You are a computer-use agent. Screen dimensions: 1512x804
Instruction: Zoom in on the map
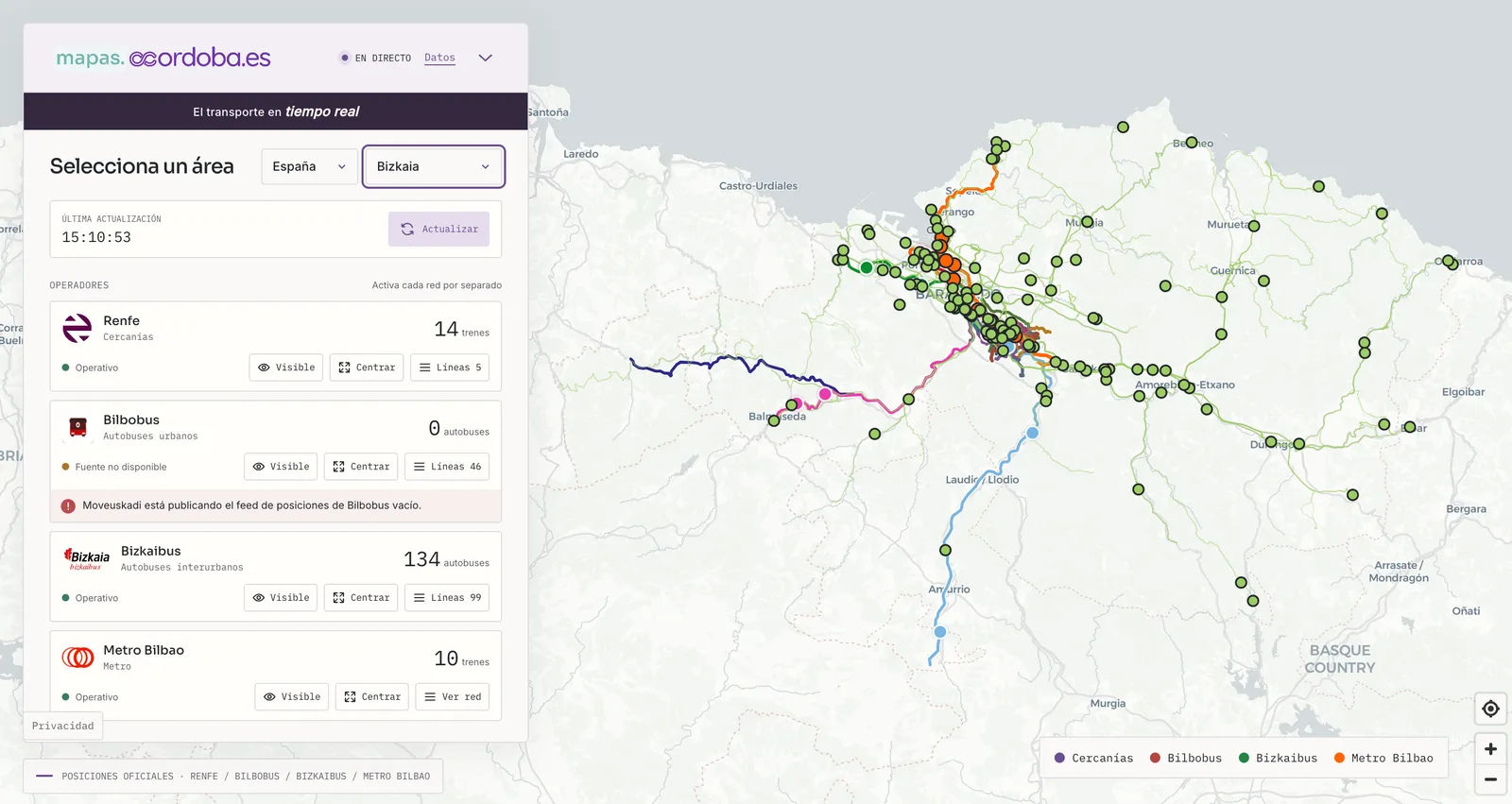[x=1490, y=749]
